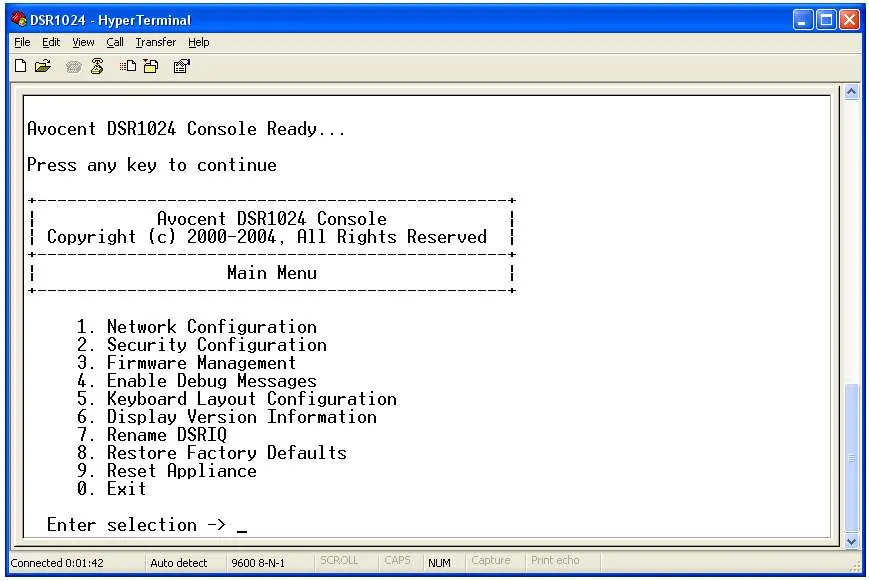869x581 pixels.
Task: Click the vertical scrollbar thumb
Action: pos(852,458)
